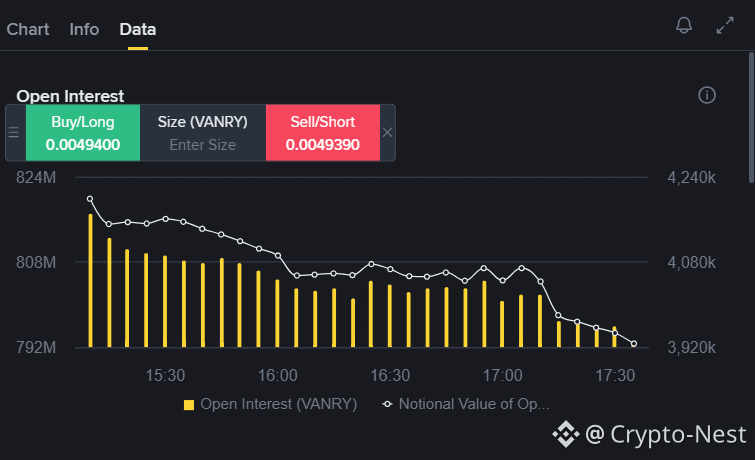Open the Open Interest info icon

click(x=707, y=95)
